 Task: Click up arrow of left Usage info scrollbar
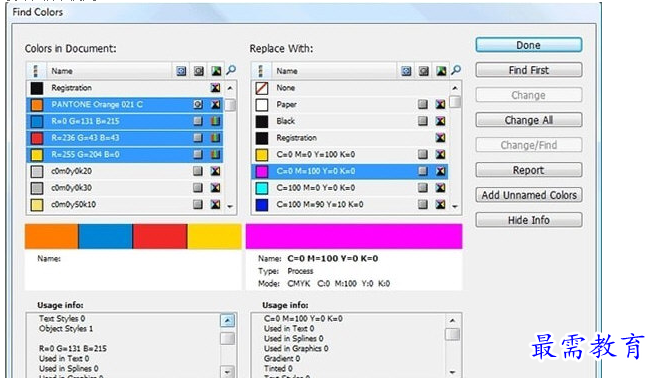point(227,321)
